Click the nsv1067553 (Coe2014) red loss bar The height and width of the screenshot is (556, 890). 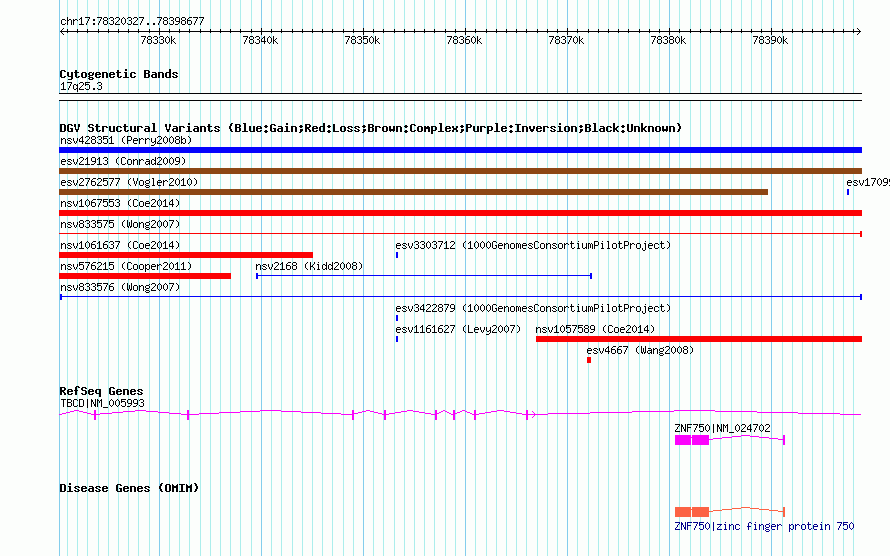[x=460, y=213]
